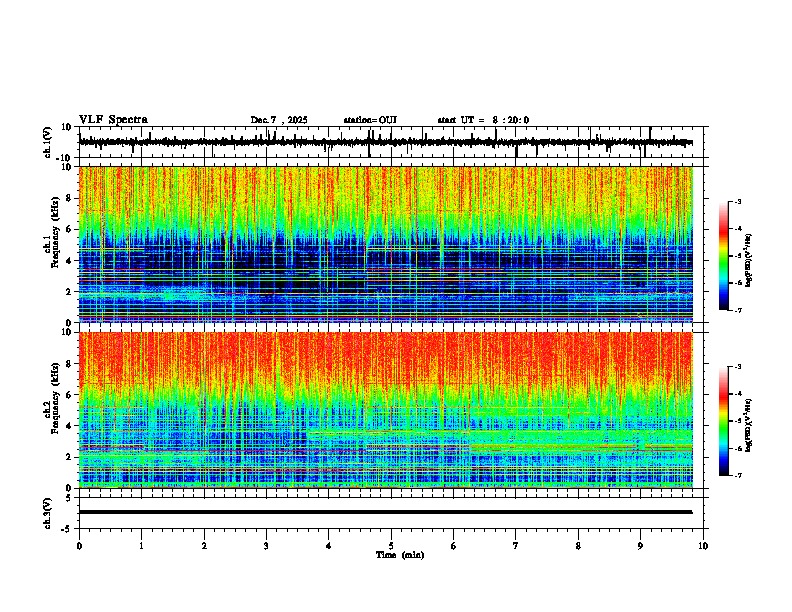792x612 pixels.
Task: Click the 'ch.3(V)' axis label
Action: coord(48,513)
